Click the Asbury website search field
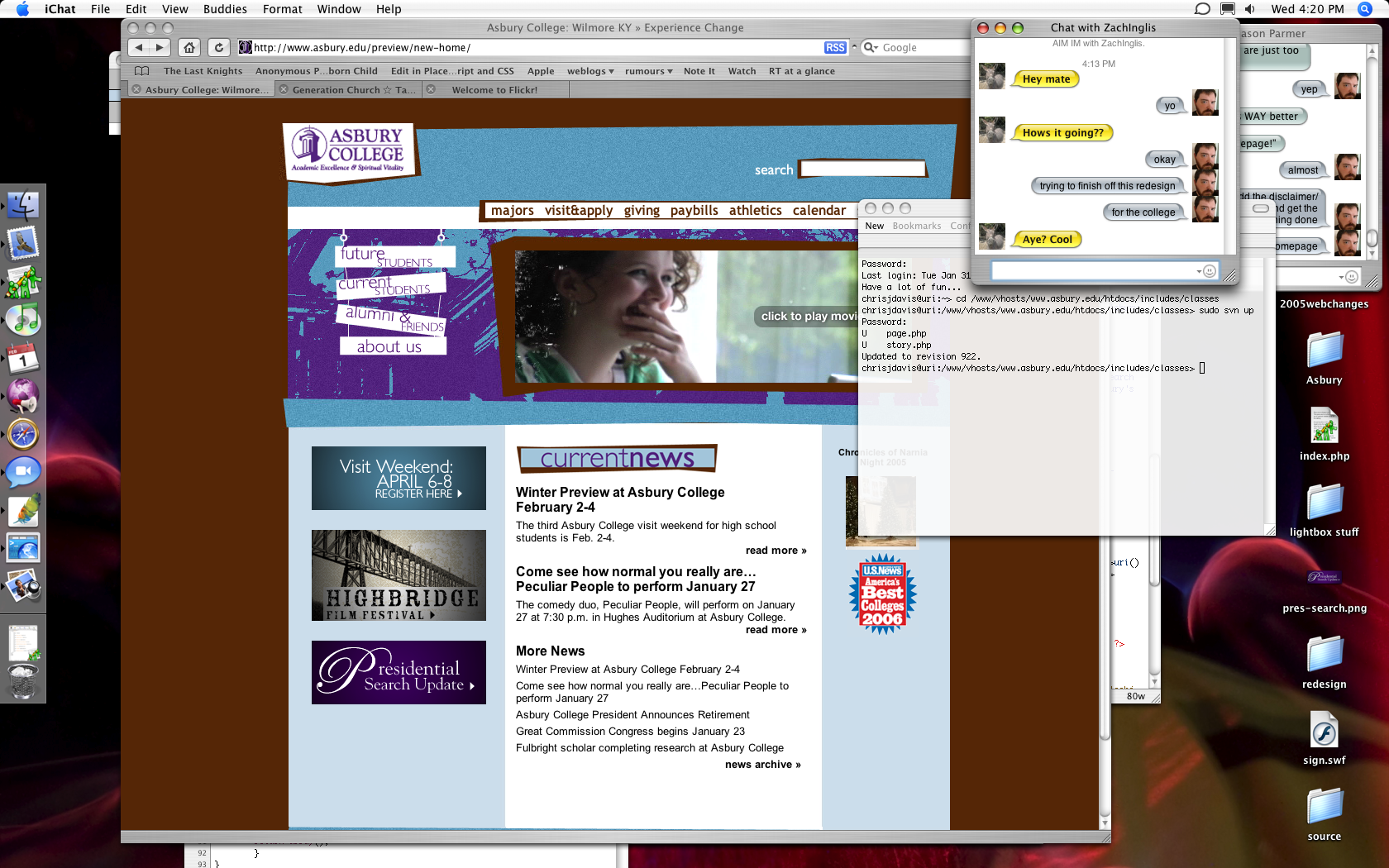Screen dimensions: 1389x868 (862, 169)
